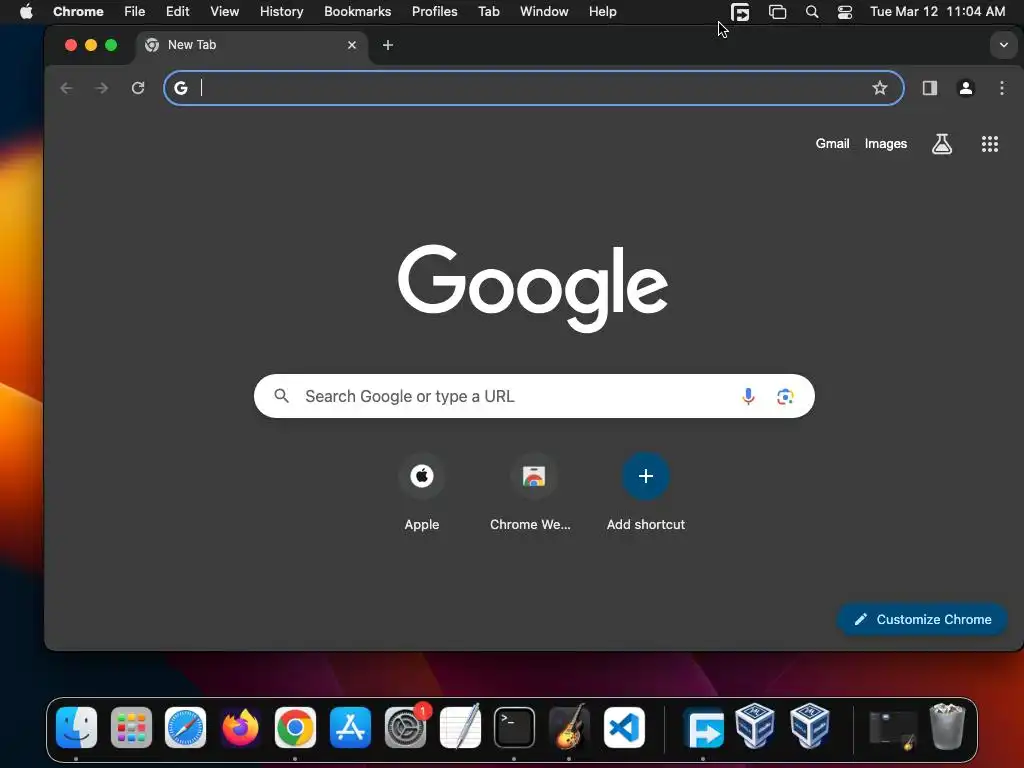Open the Edit menu
Viewport: 1024px width, 768px height.
178,11
